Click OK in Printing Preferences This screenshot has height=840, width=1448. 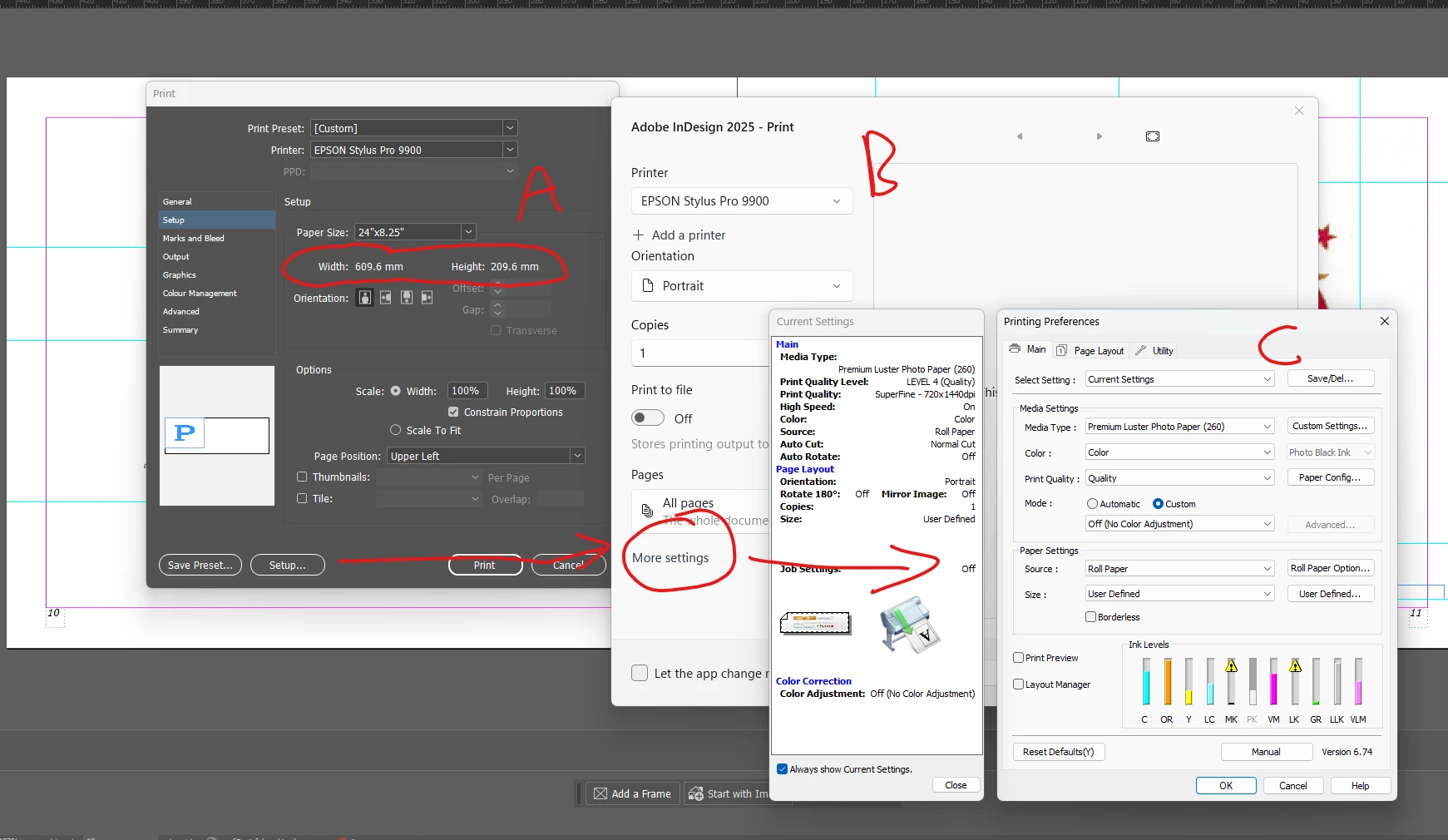[1226, 785]
